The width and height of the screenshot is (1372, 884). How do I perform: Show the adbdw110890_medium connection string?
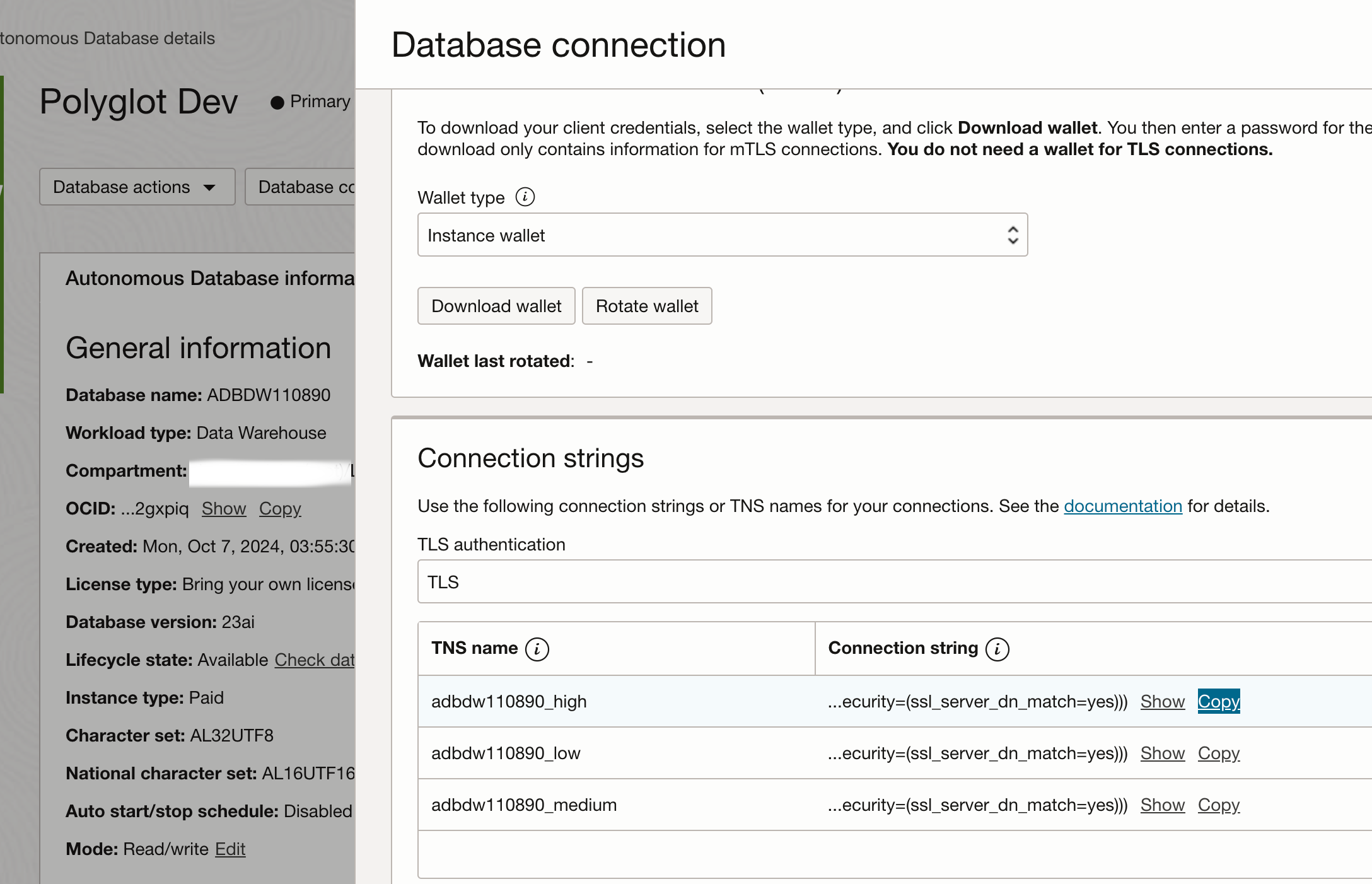click(1162, 805)
